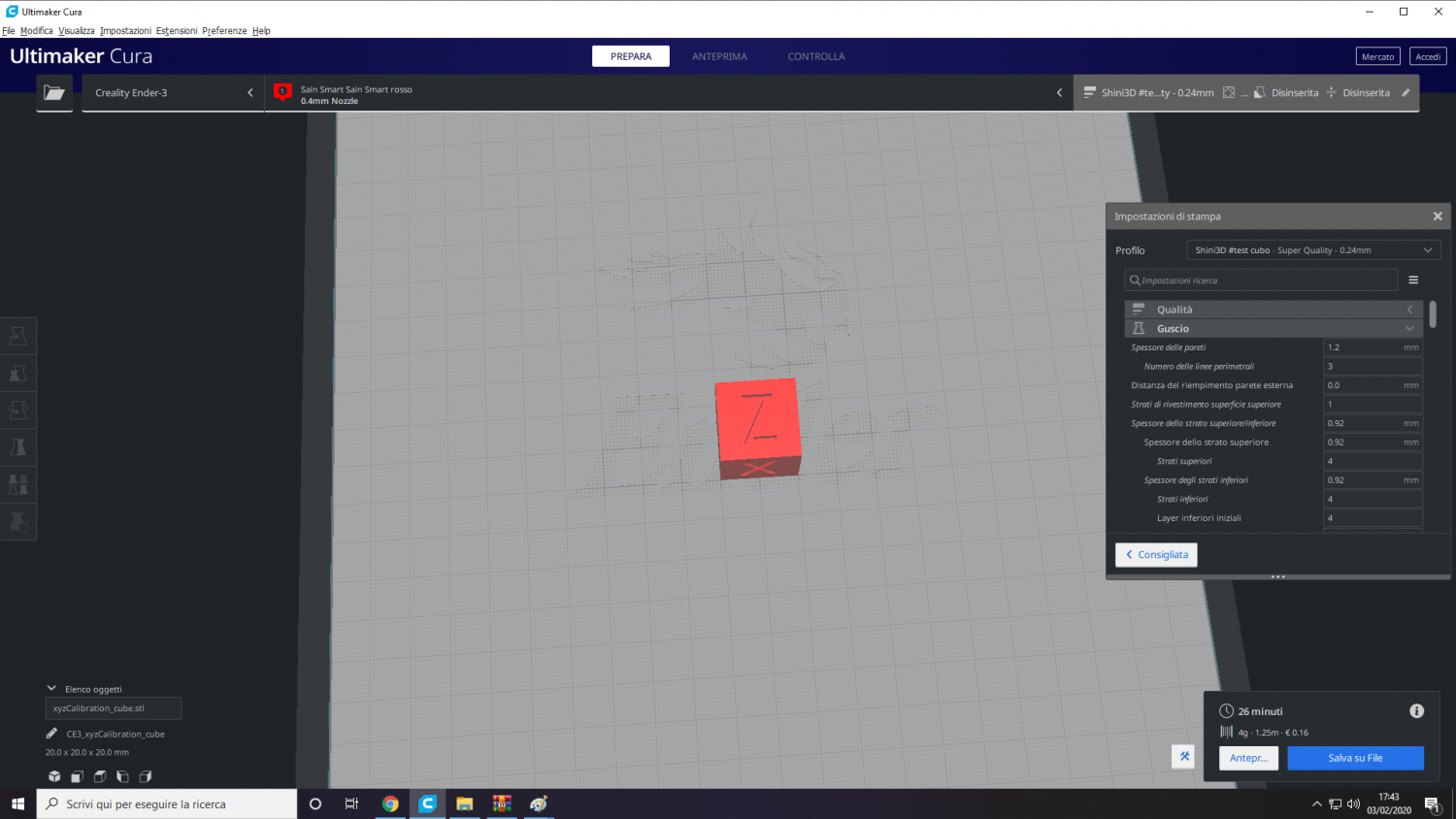The width and height of the screenshot is (1456, 819).
Task: Open the settings visibility hamburger menu
Action: click(x=1413, y=280)
